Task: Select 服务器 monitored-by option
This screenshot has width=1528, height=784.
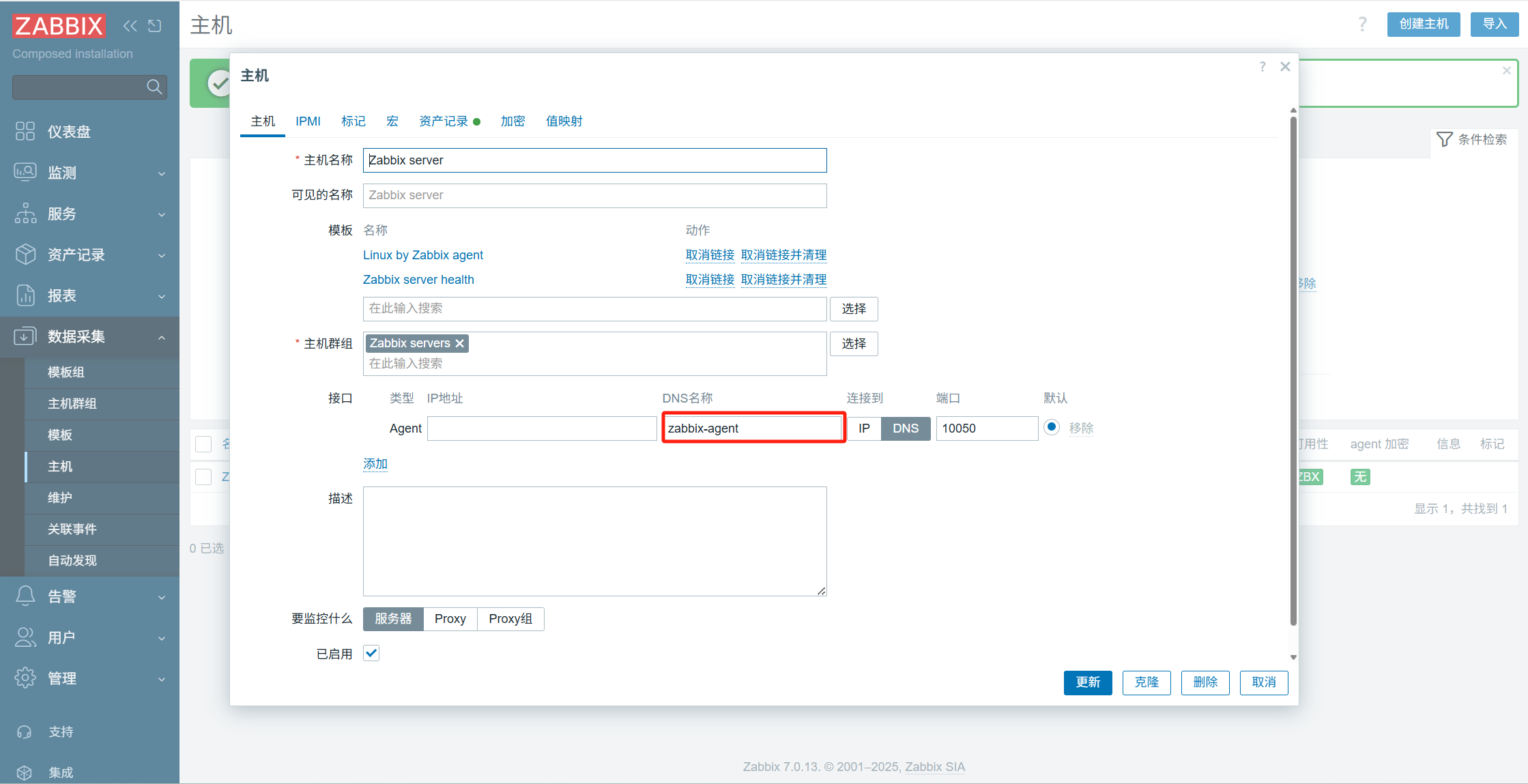Action: [393, 619]
